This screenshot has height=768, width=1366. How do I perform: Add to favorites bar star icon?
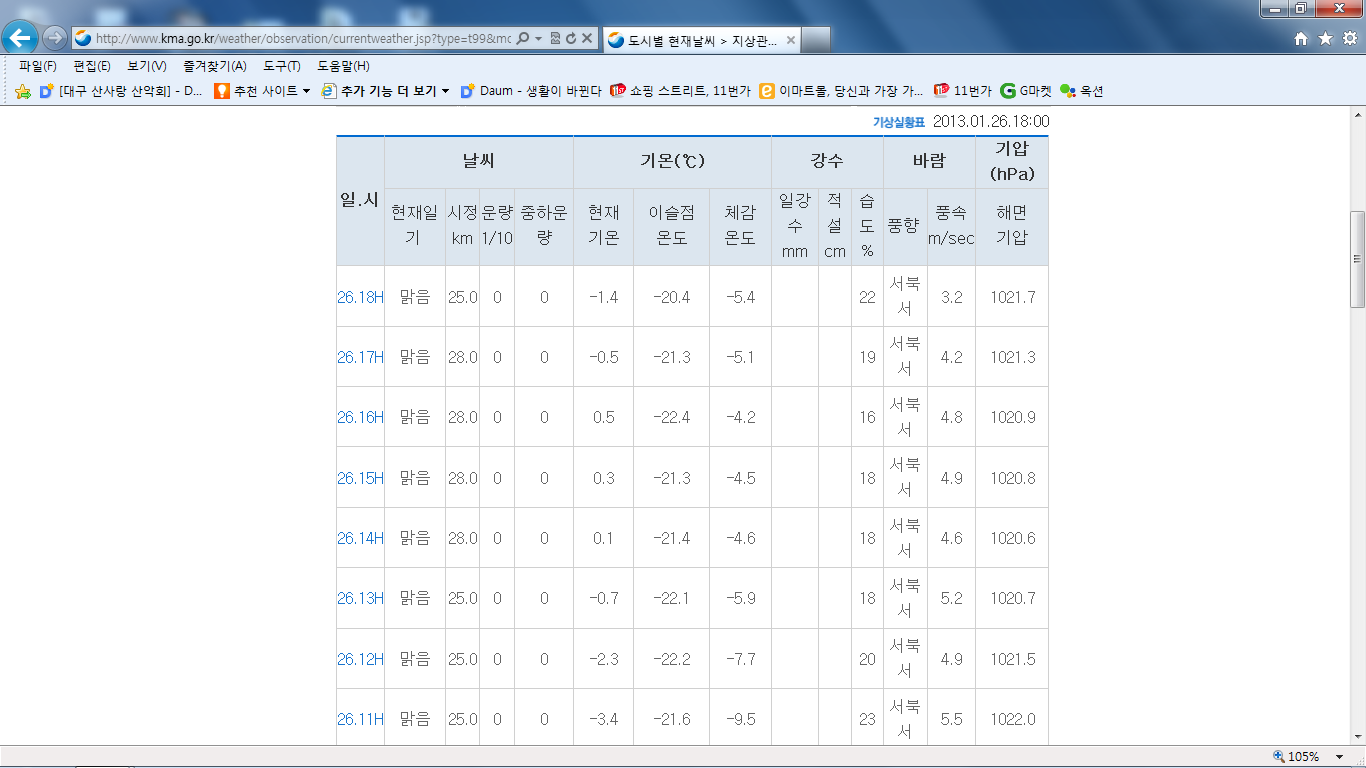(22, 91)
